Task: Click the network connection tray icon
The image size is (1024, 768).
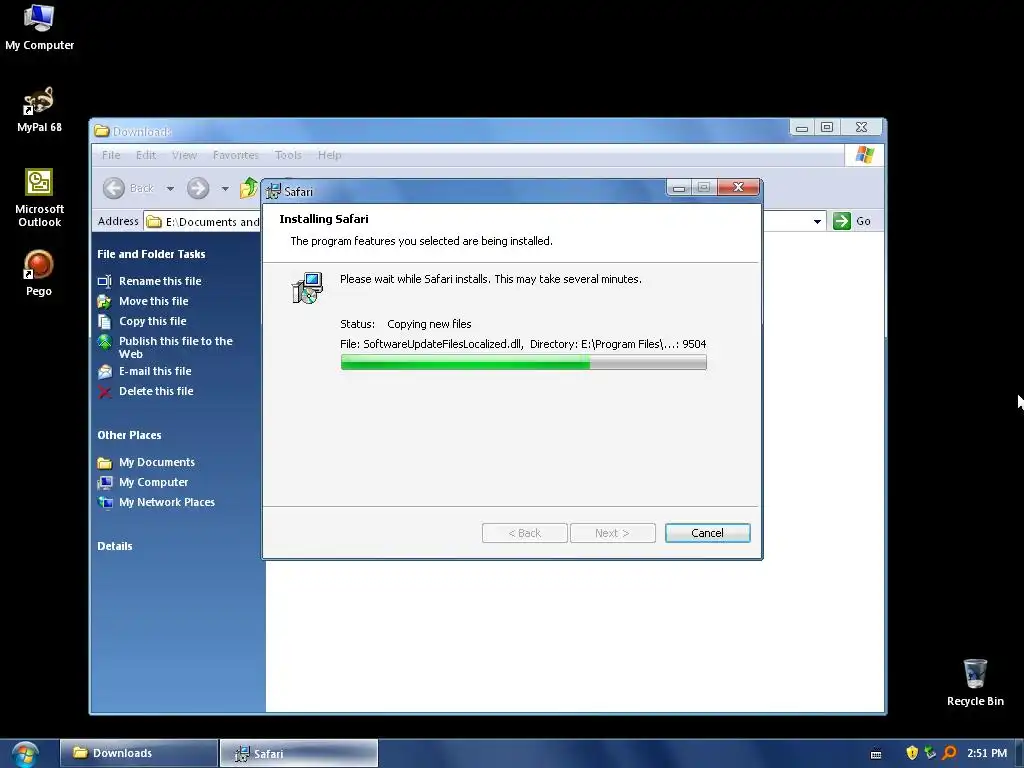Action: click(930, 753)
